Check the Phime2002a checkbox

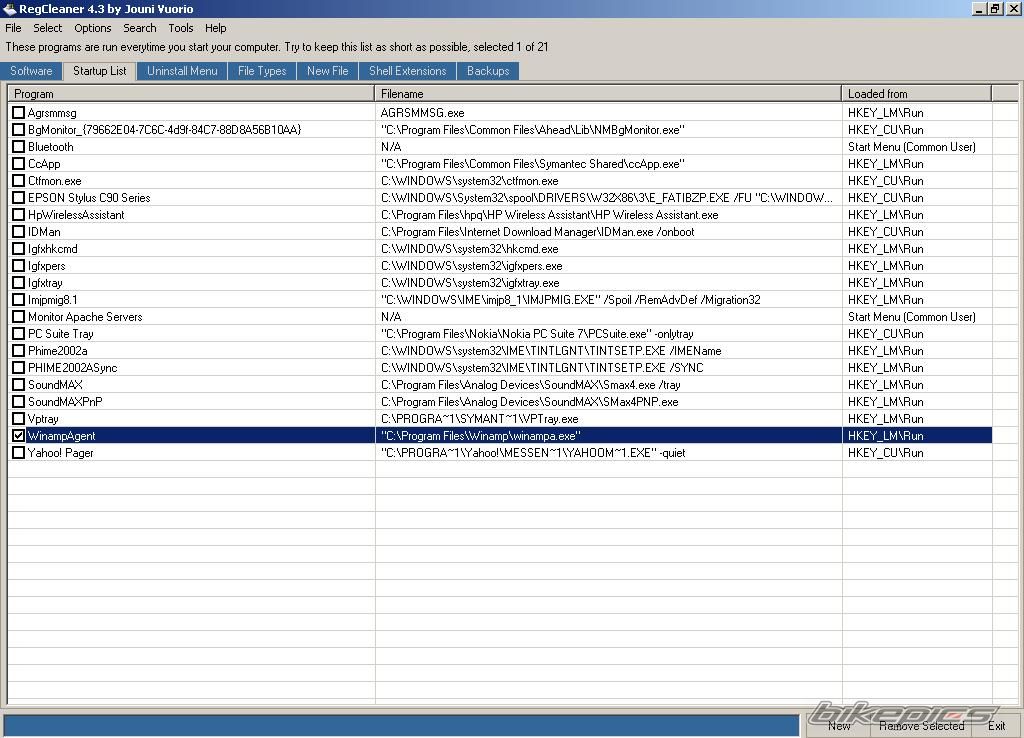coord(18,351)
